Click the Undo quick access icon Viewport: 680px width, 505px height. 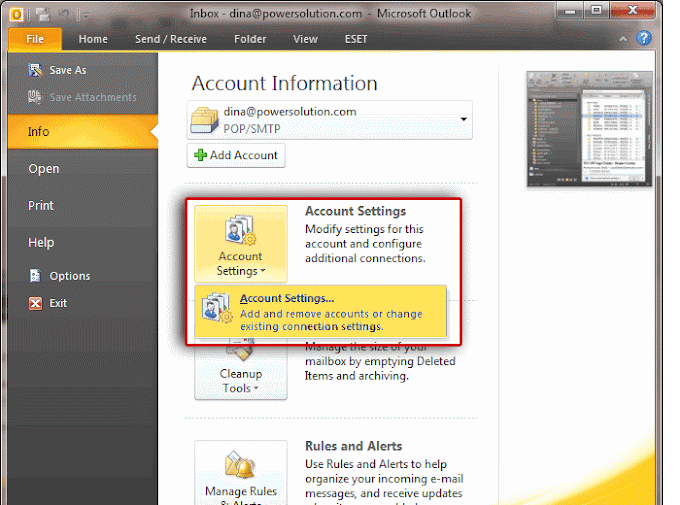tap(64, 14)
